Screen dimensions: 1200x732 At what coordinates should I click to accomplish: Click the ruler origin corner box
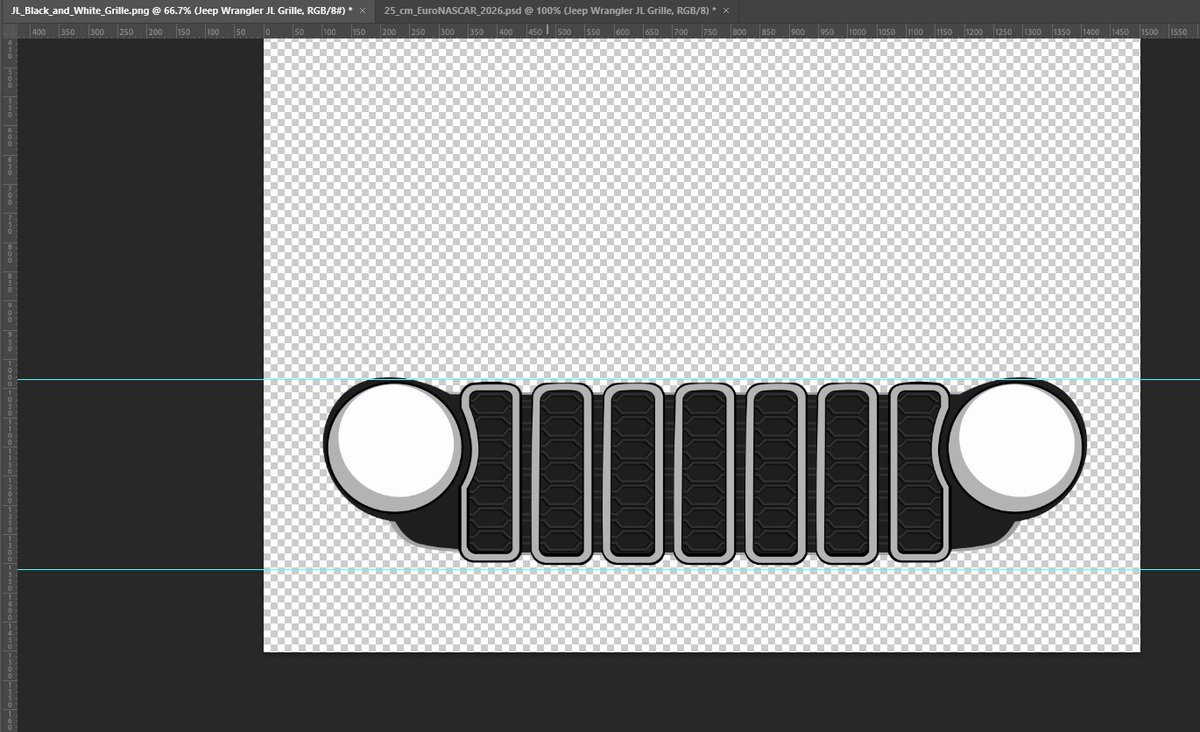point(9,32)
